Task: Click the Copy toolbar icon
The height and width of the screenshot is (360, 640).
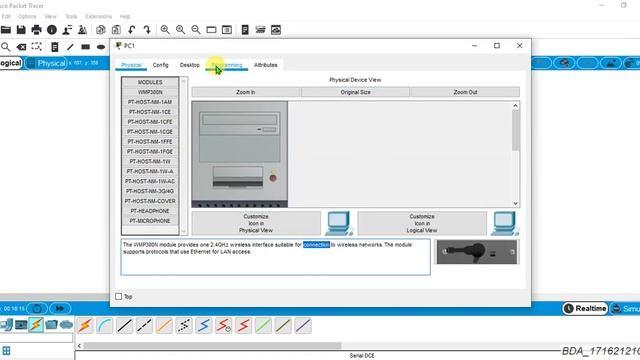Action: pyautogui.click(x=101, y=30)
